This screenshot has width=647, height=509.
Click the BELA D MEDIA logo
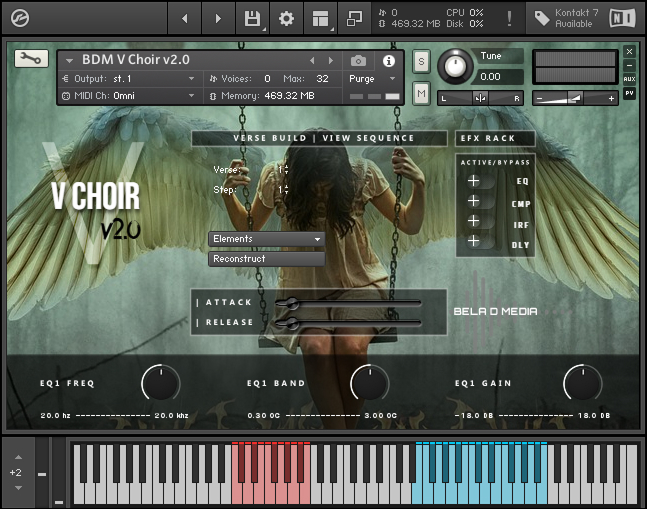496,311
